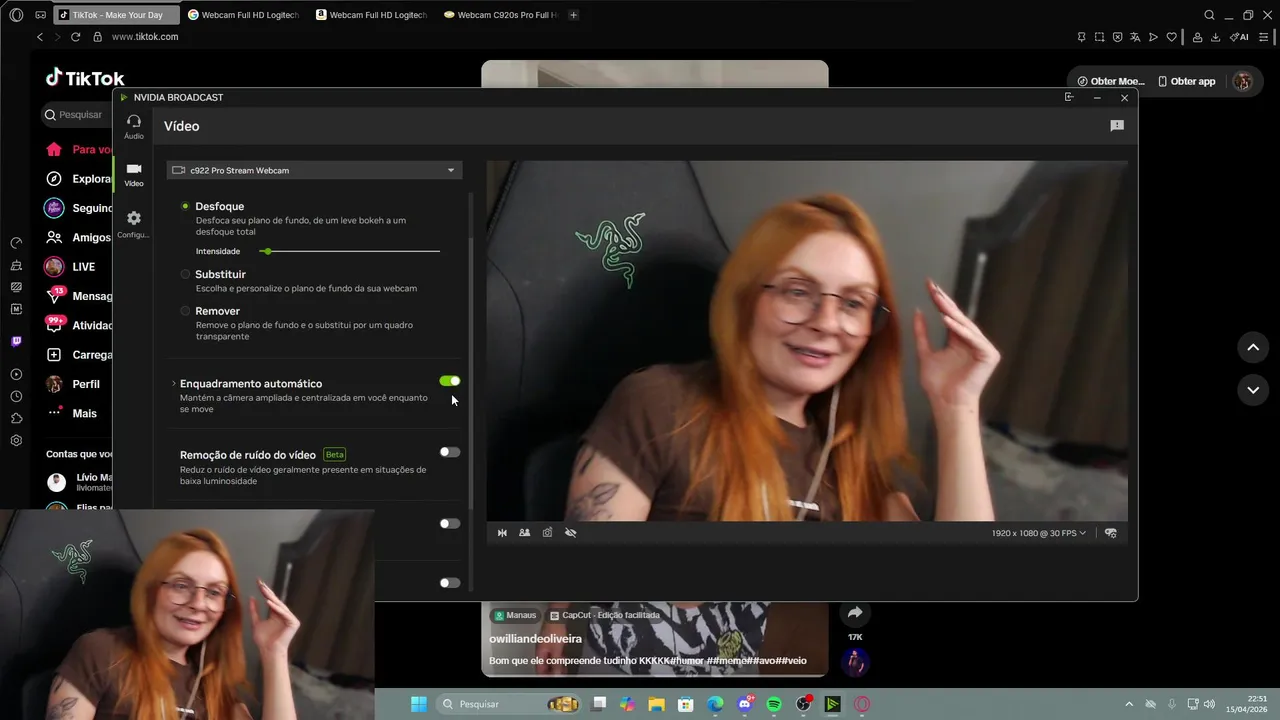The width and height of the screenshot is (1280, 720).
Task: Open the TikTok Para você menu item
Action: [x=78, y=149]
